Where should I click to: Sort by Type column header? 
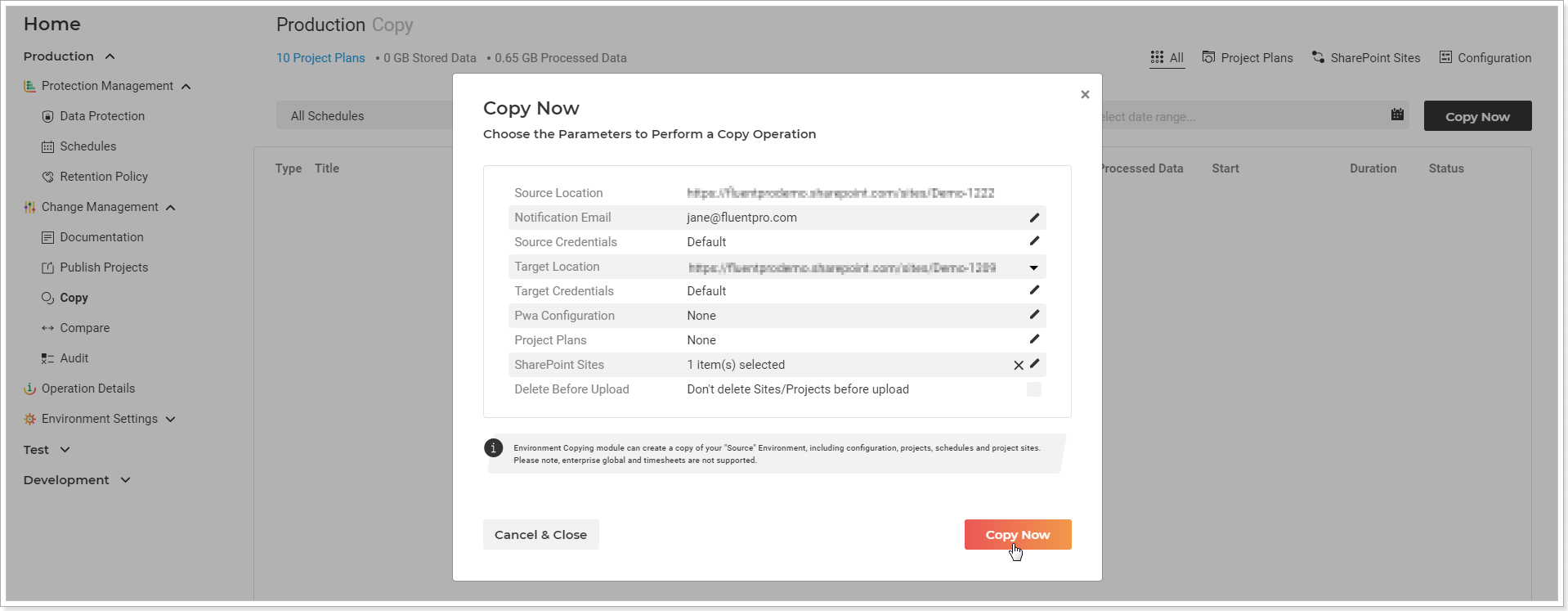tap(289, 168)
